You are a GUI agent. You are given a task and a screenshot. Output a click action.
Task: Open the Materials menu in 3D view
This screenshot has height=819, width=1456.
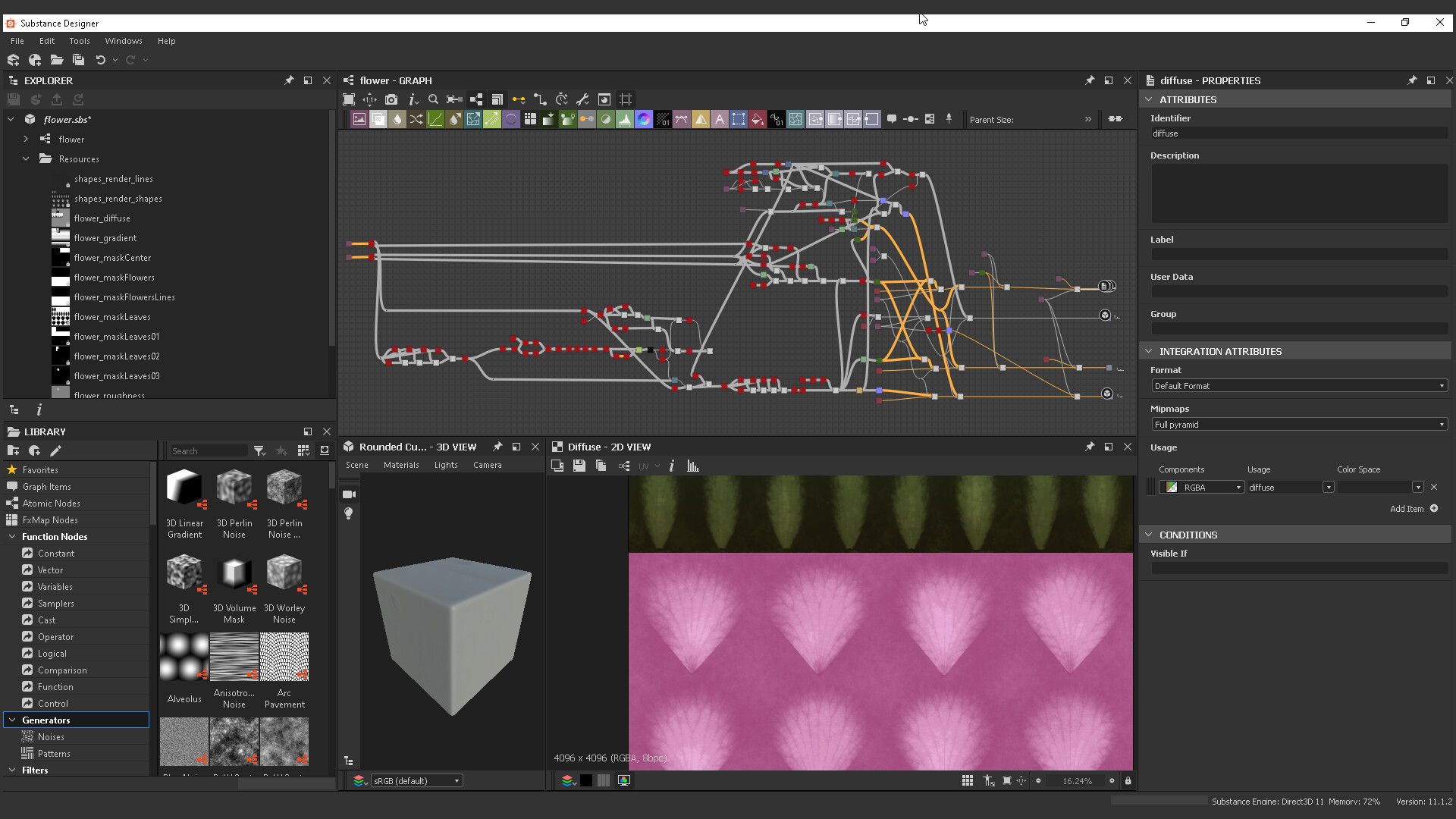pos(400,465)
